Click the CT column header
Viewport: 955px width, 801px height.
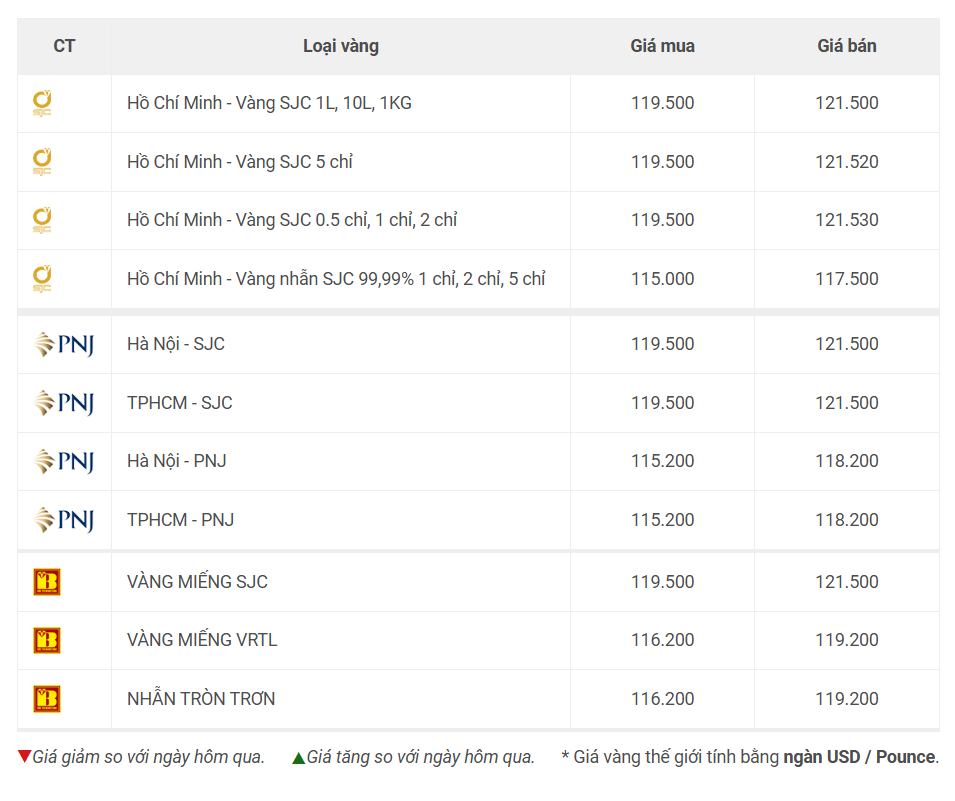pyautogui.click(x=65, y=46)
